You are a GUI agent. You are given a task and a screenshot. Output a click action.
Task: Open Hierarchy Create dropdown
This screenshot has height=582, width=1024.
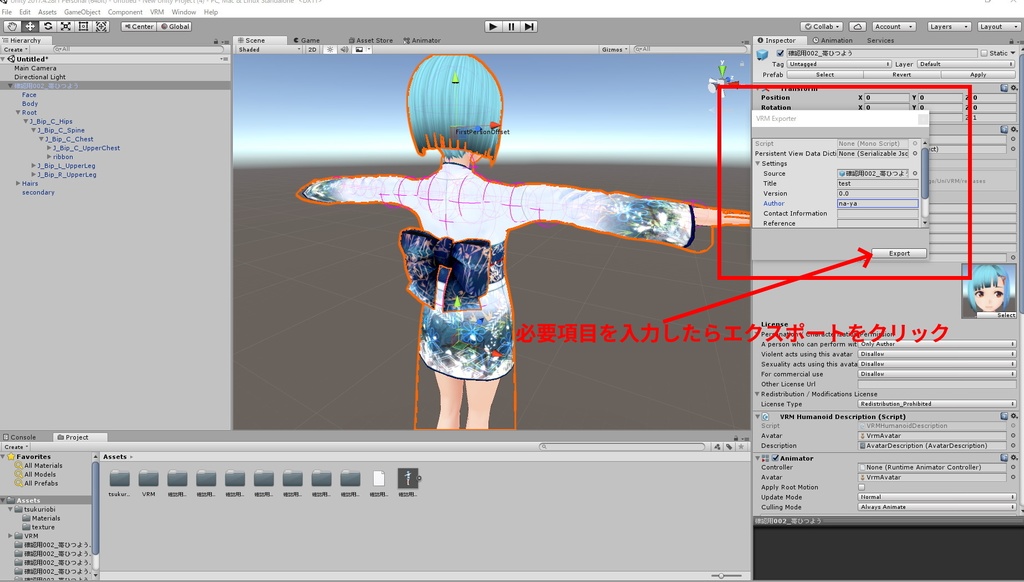point(15,50)
